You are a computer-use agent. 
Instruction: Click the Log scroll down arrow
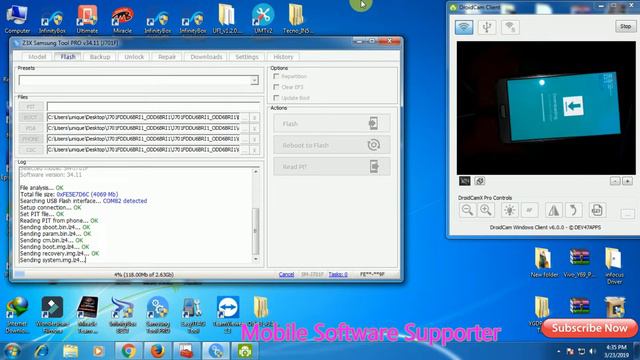pyautogui.click(x=256, y=259)
